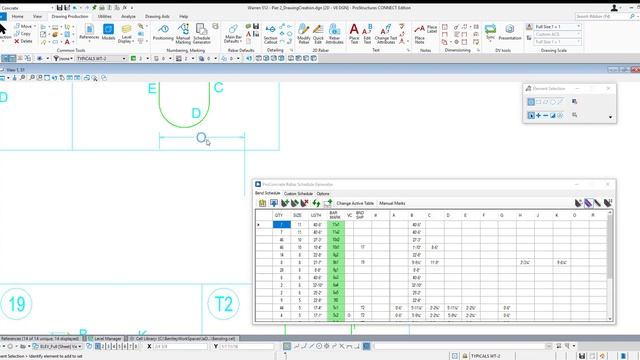The width and height of the screenshot is (640, 360).
Task: Click the BAR MARK column header
Action: click(335, 215)
